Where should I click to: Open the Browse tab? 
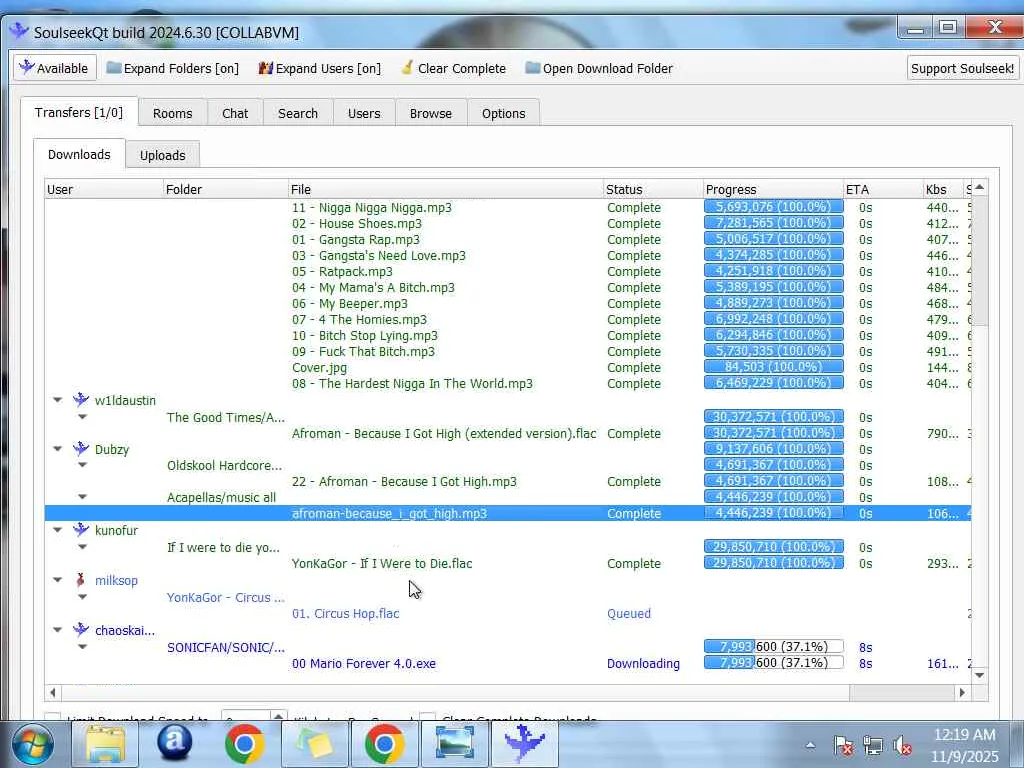[431, 113]
